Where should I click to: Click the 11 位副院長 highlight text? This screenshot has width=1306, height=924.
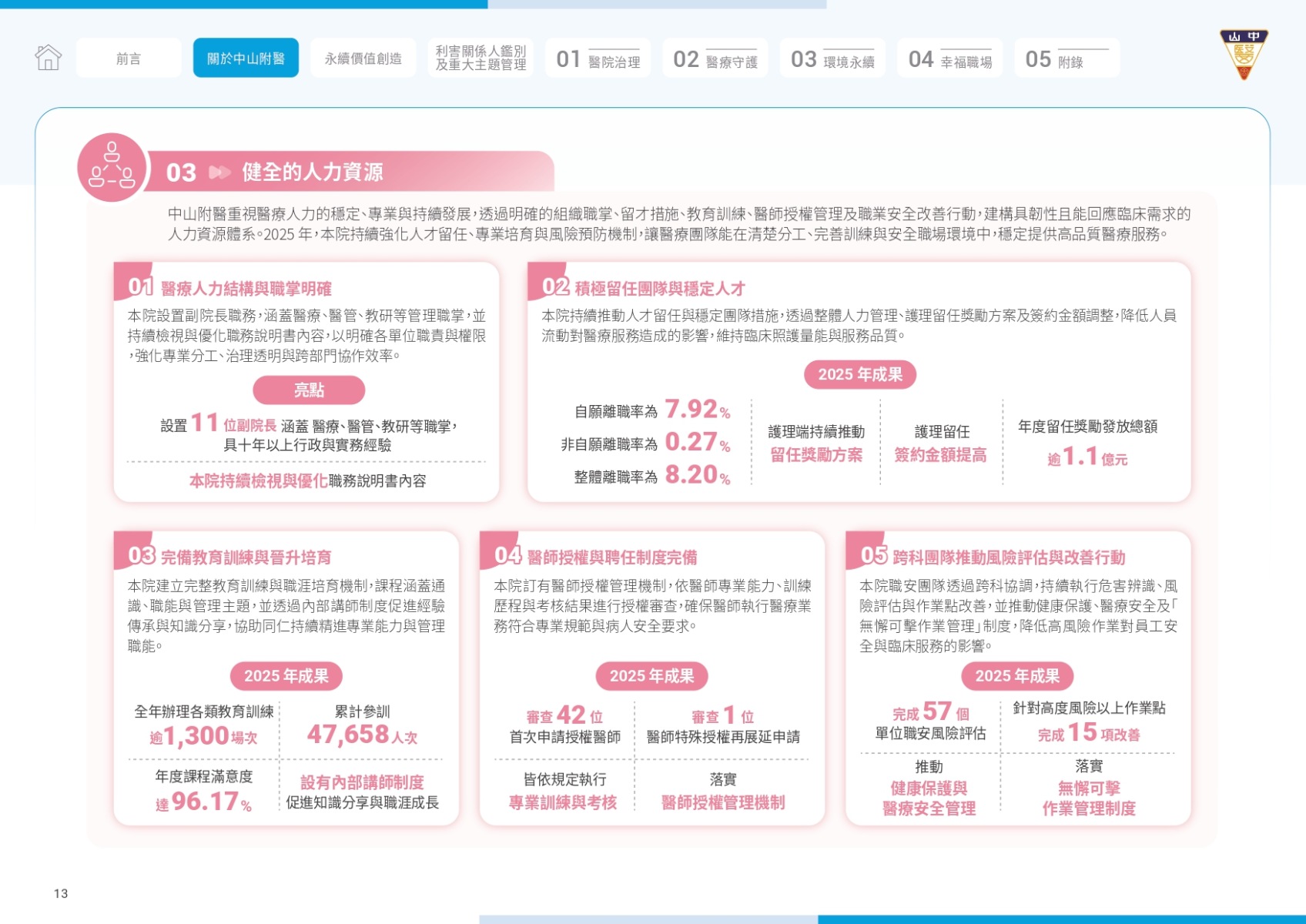[233, 423]
